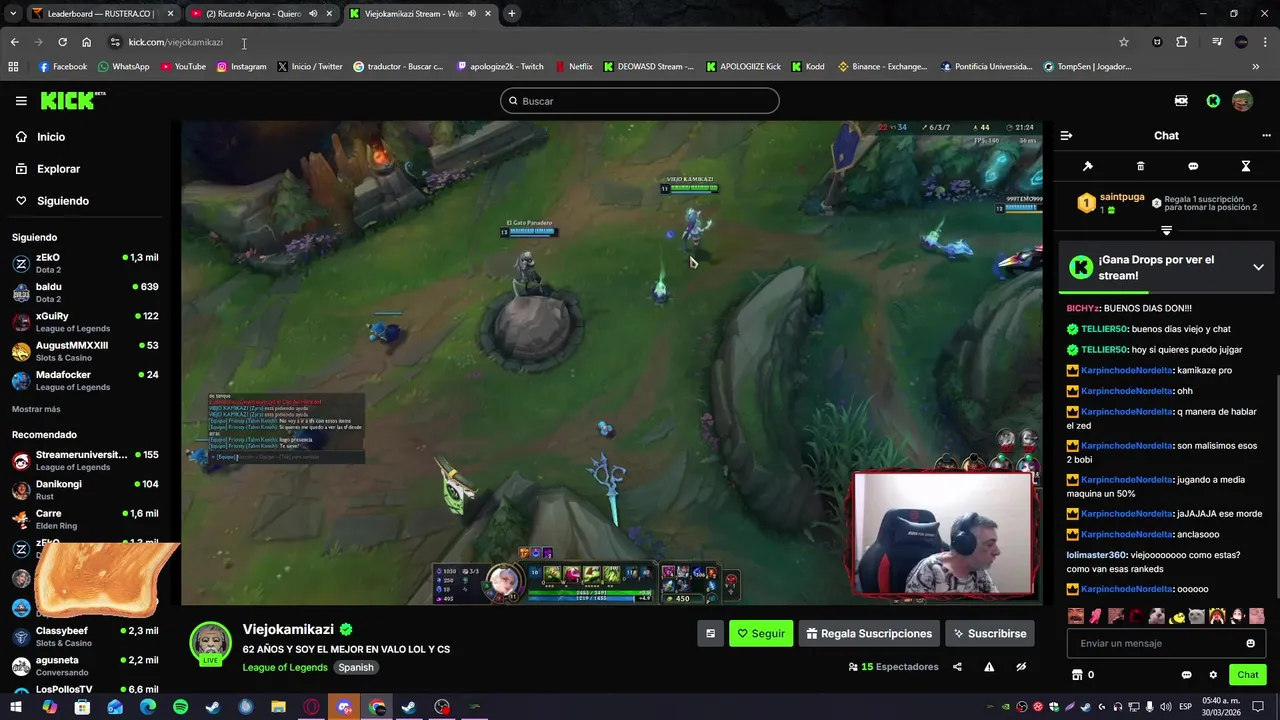
Task: Click KarpinchodeNordelta username saying kamikaze pro
Action: point(1126,370)
